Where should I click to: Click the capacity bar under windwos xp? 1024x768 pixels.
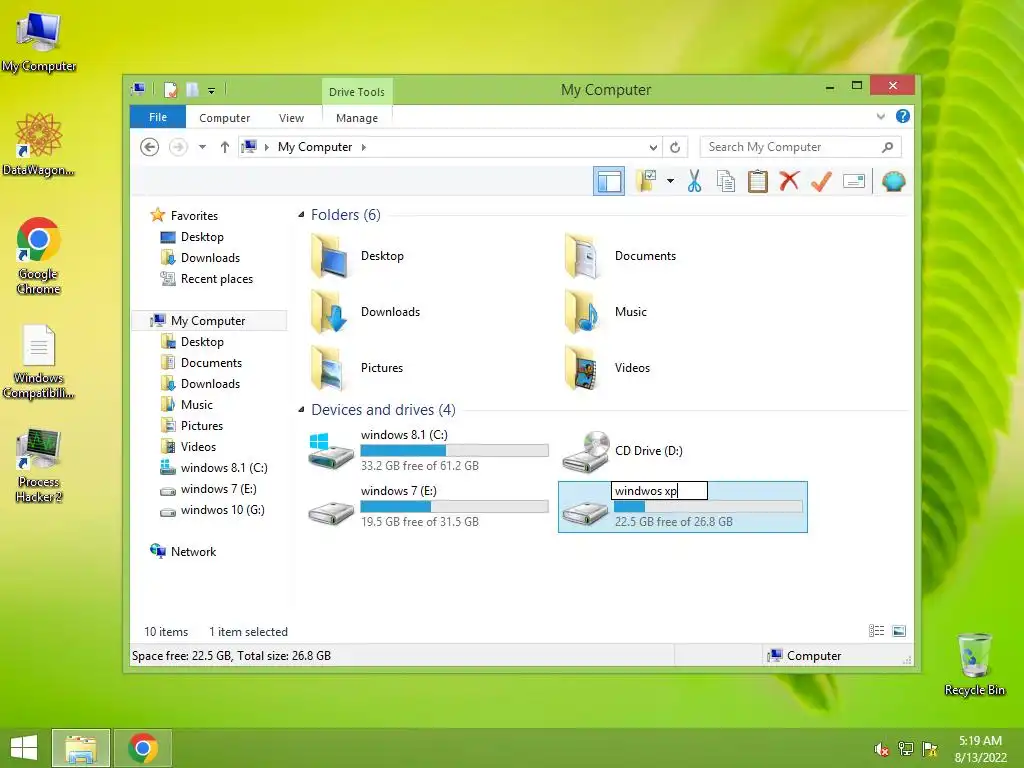(708, 507)
